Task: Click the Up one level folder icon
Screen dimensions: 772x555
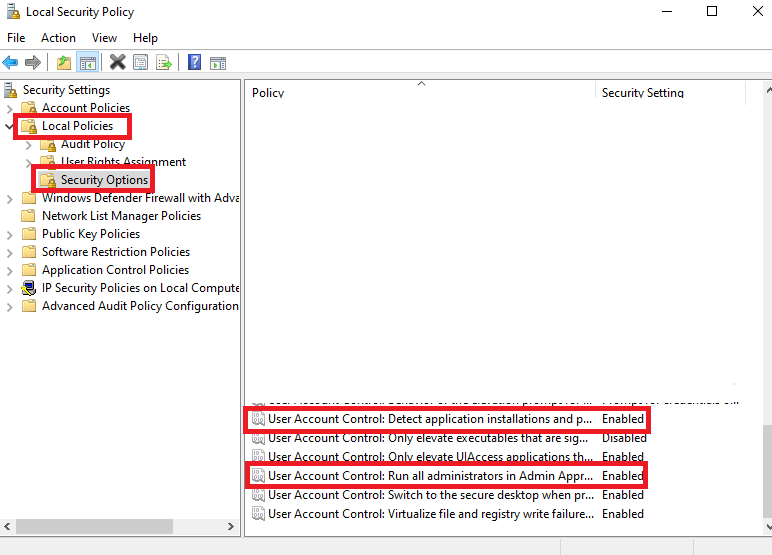Action: [x=64, y=63]
